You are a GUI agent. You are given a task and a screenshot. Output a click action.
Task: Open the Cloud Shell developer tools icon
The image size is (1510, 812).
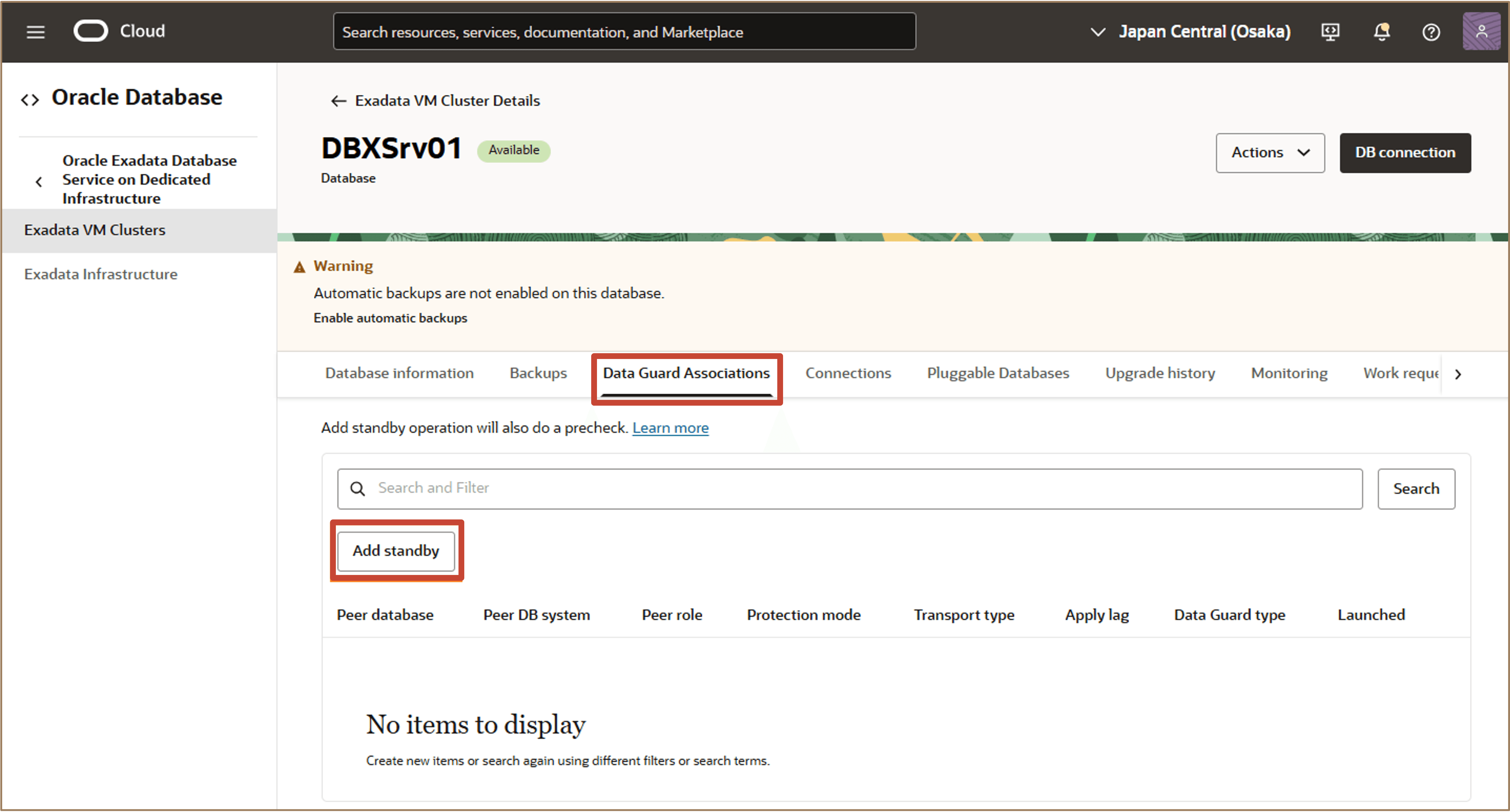[1330, 32]
